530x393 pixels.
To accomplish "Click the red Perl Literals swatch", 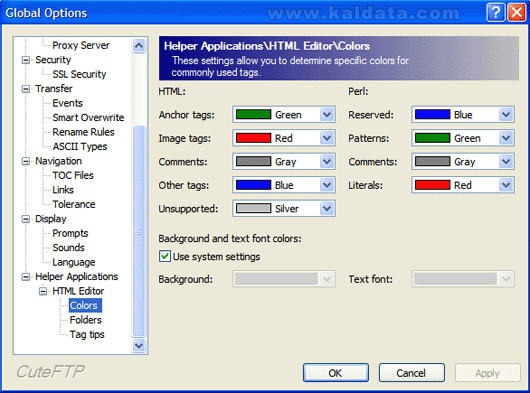I will click(432, 185).
